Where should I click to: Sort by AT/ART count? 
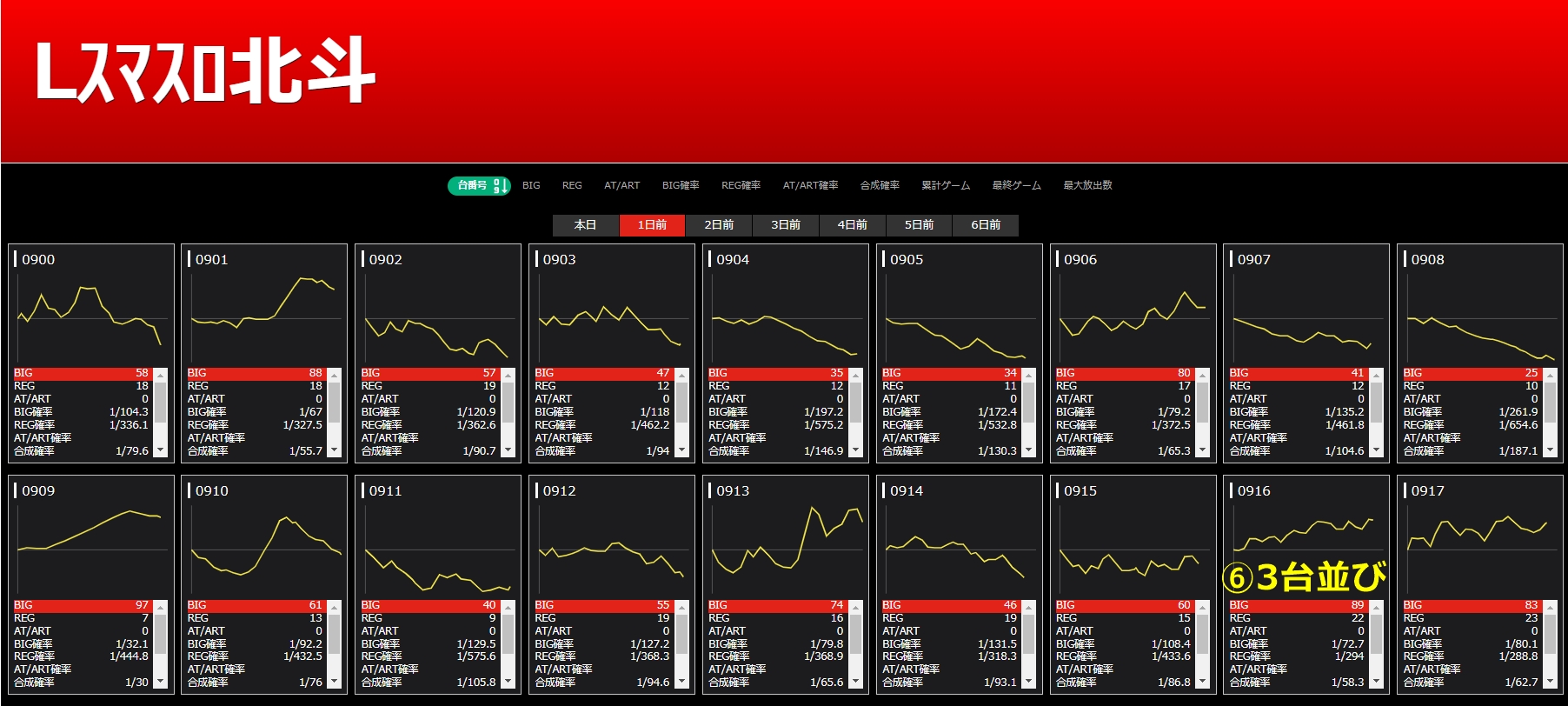tap(622, 185)
